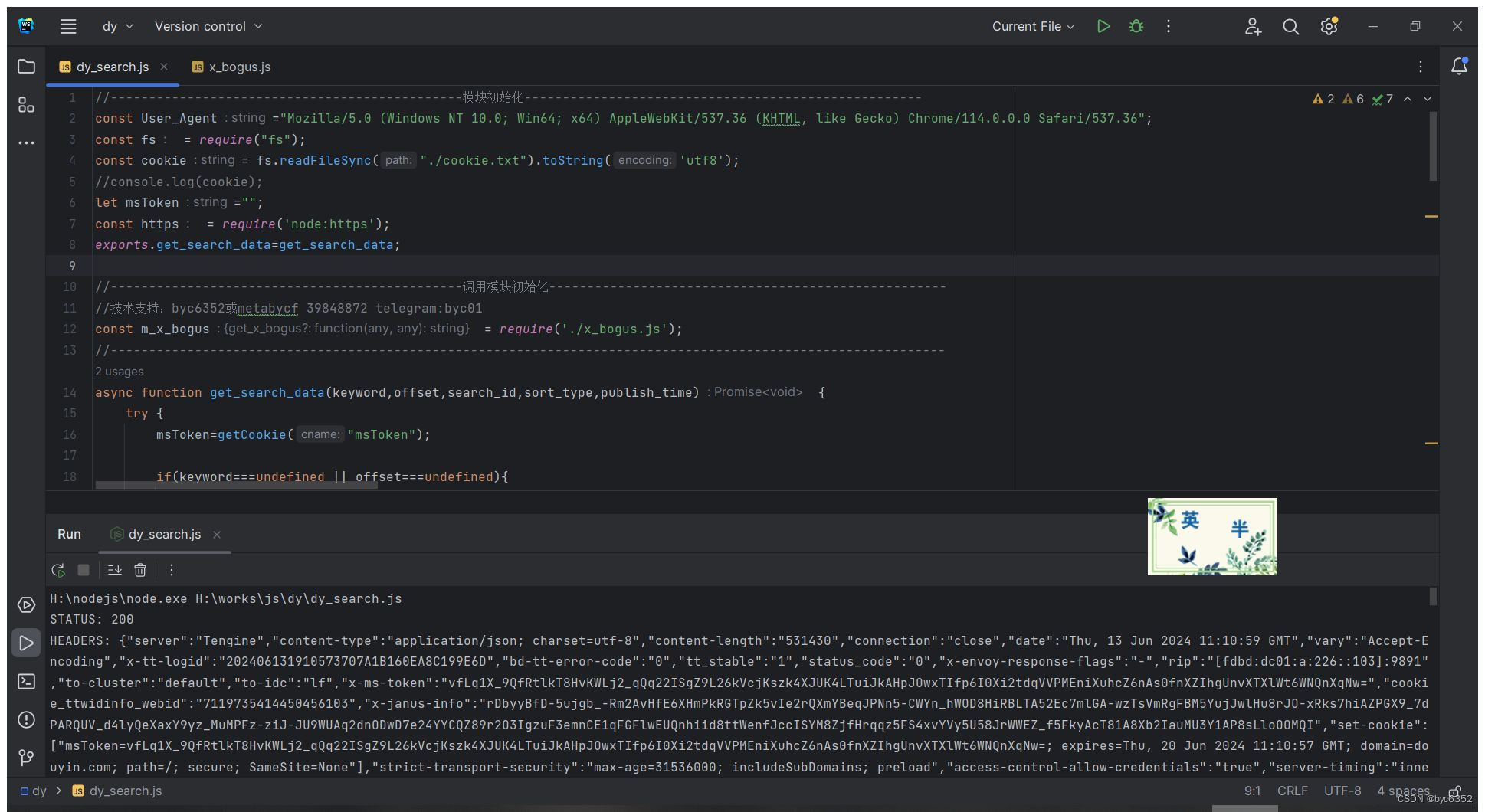Open the main hamburger menu
The image size is (1485, 812).
(68, 25)
